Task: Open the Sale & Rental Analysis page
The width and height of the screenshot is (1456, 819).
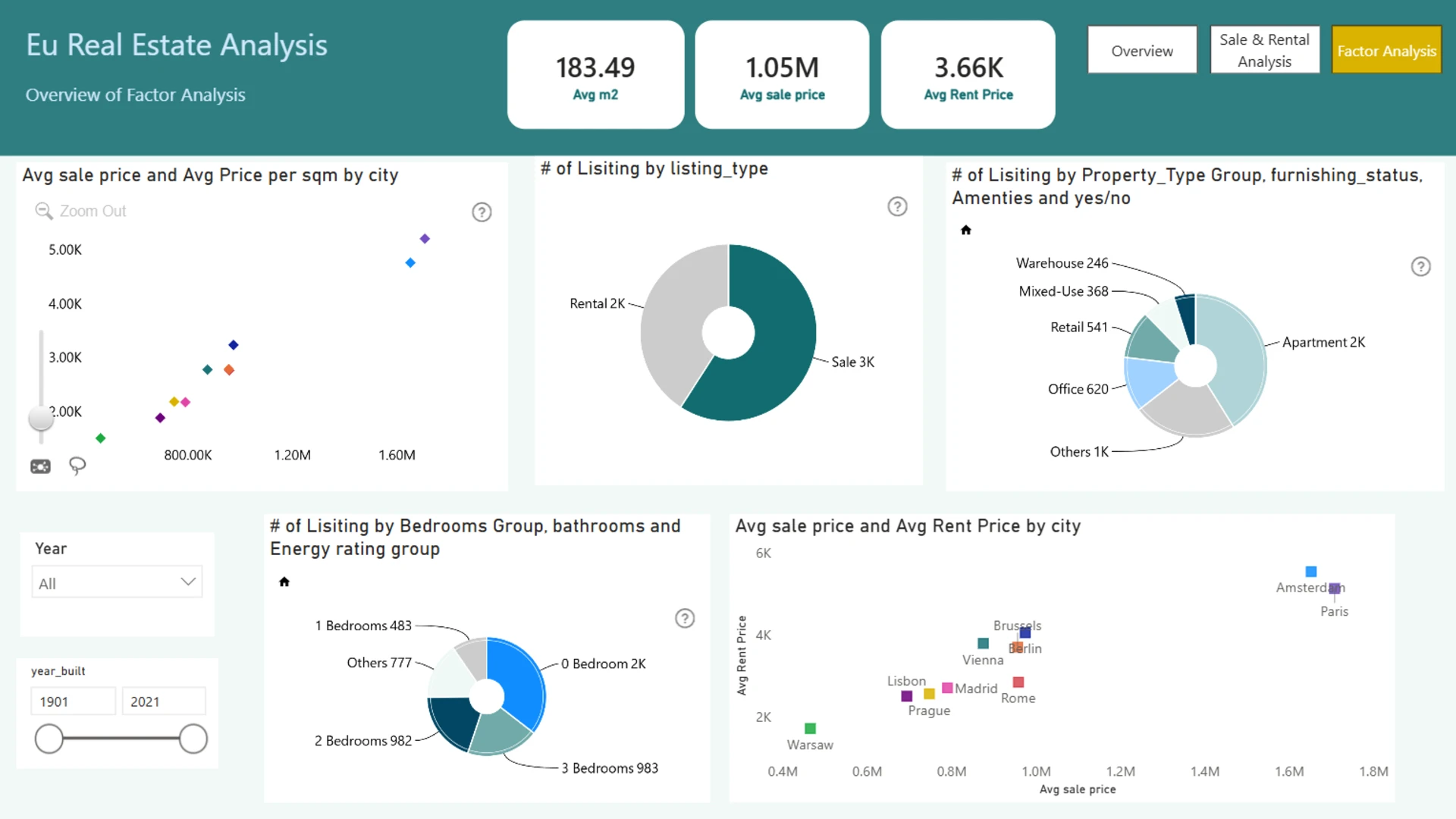Action: [1264, 50]
